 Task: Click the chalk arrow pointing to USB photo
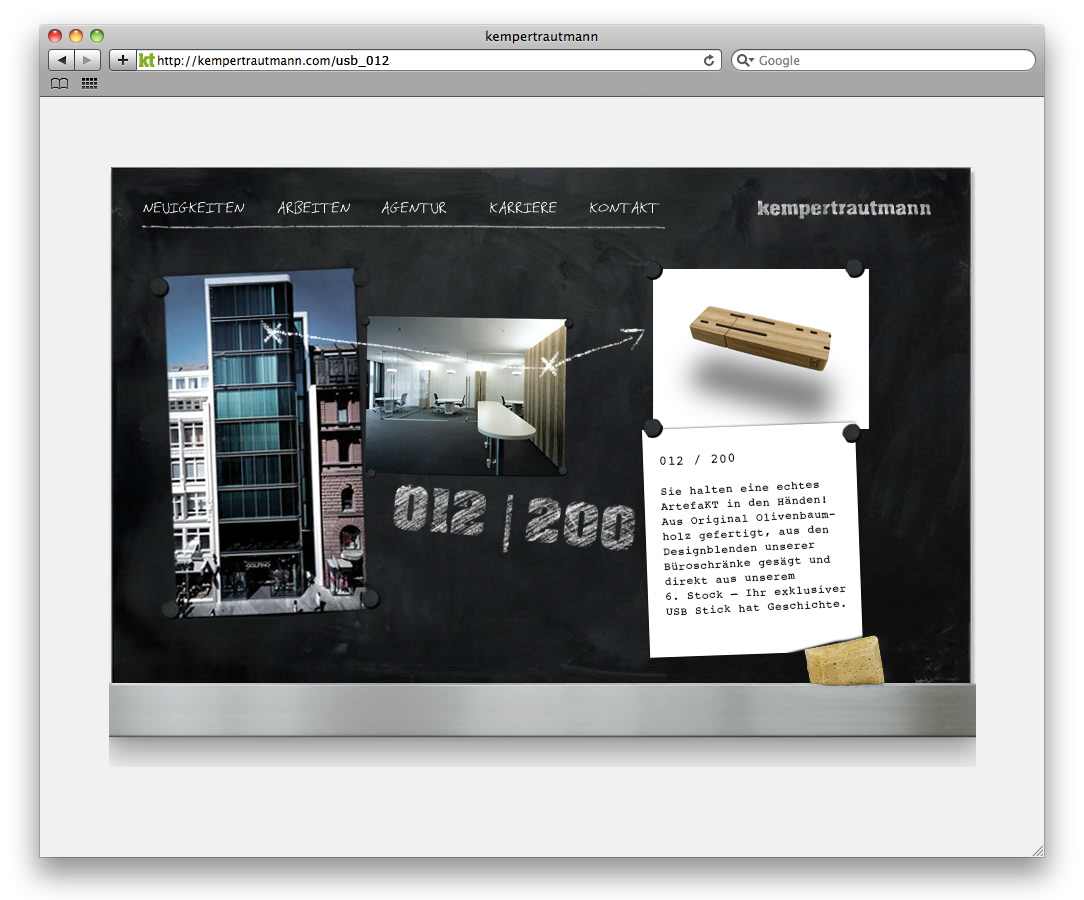coord(599,348)
